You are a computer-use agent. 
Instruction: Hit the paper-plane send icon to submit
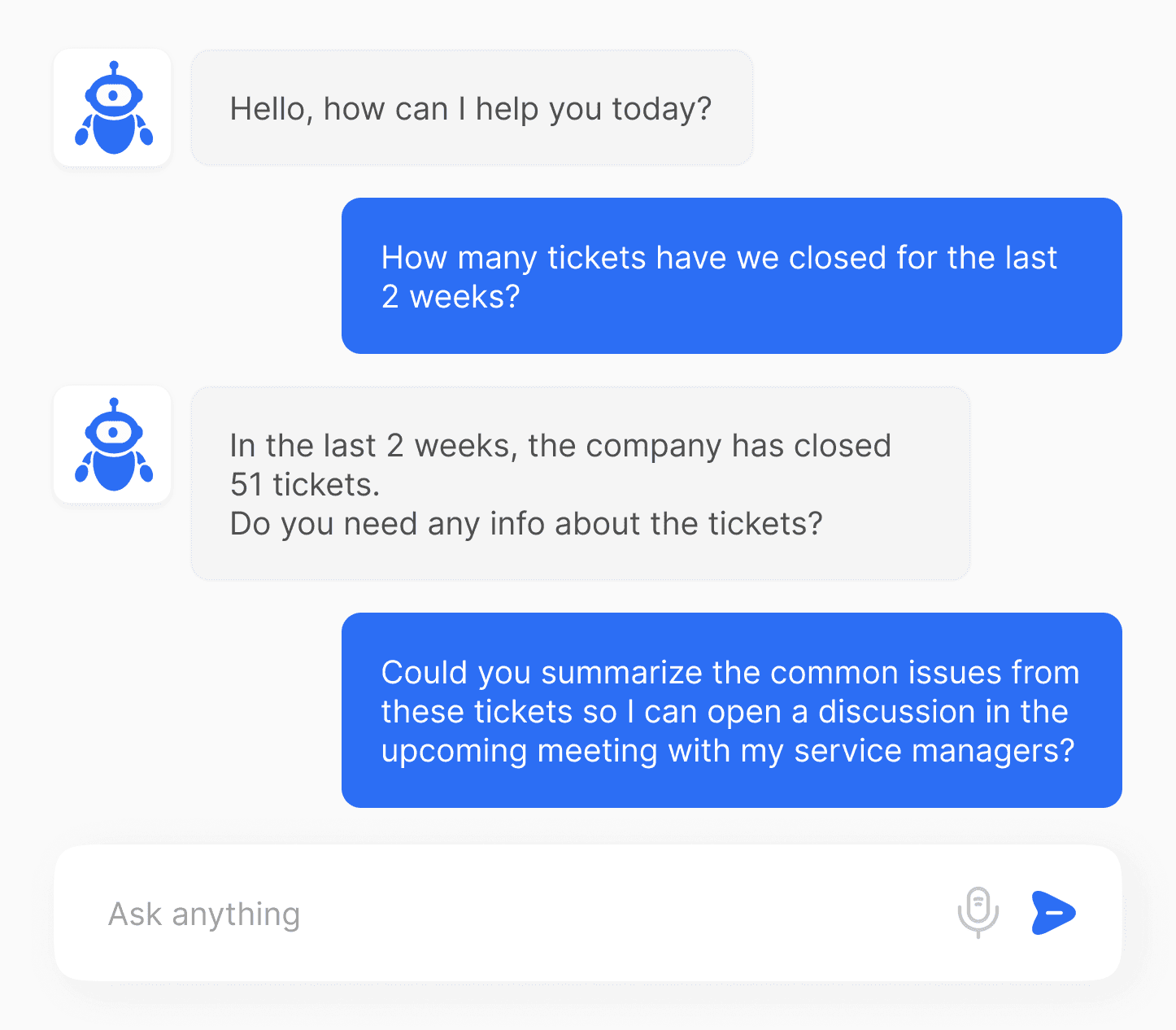[x=1053, y=913]
